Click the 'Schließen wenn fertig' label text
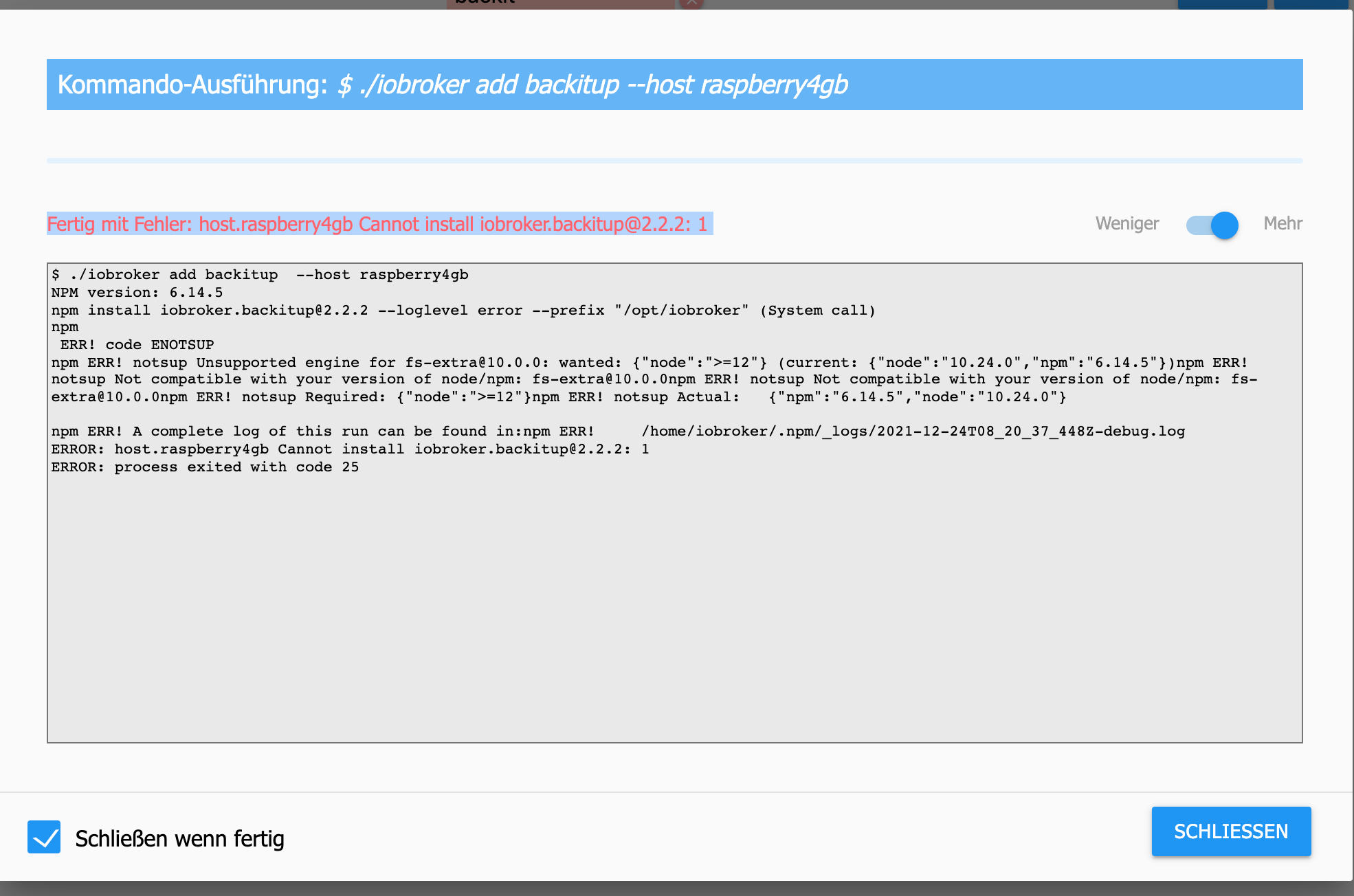This screenshot has width=1354, height=896. pyautogui.click(x=179, y=838)
